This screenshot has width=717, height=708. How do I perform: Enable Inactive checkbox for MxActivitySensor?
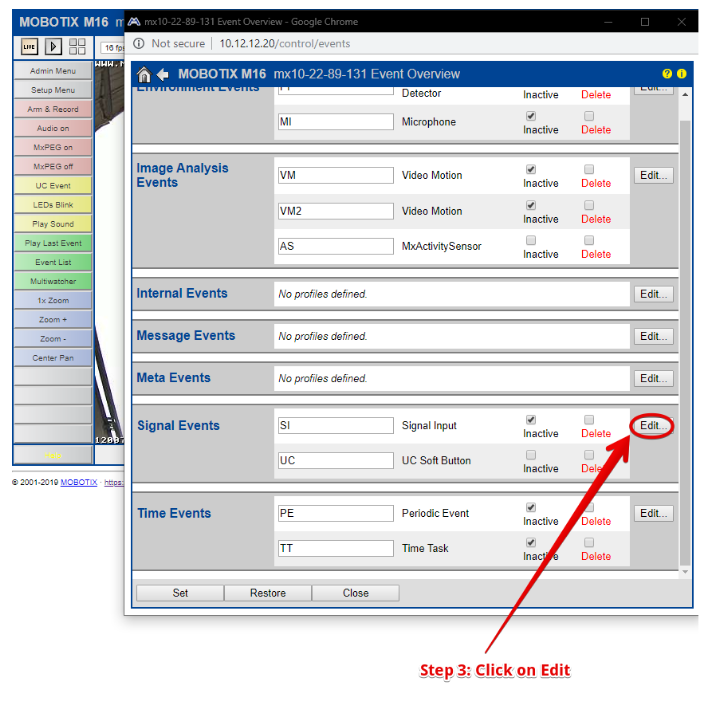point(531,241)
